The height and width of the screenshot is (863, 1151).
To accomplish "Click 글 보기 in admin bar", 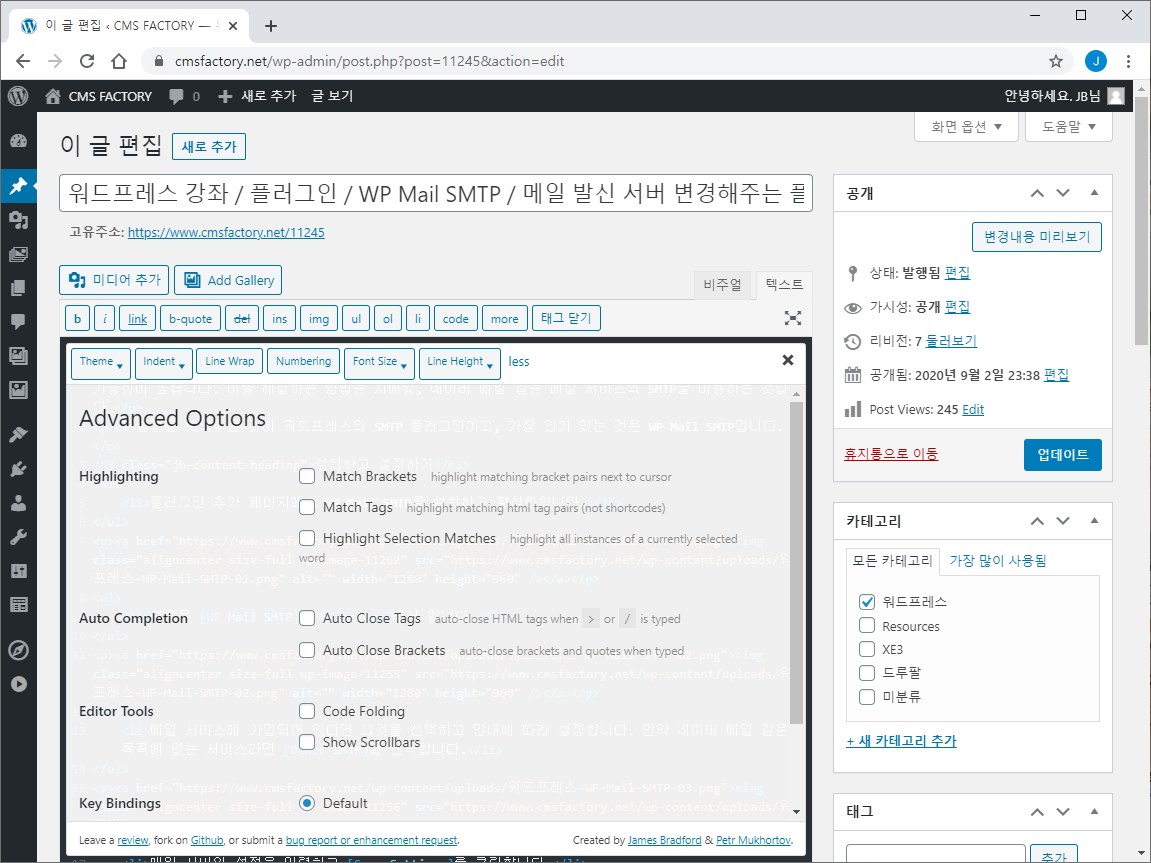I will pos(333,96).
